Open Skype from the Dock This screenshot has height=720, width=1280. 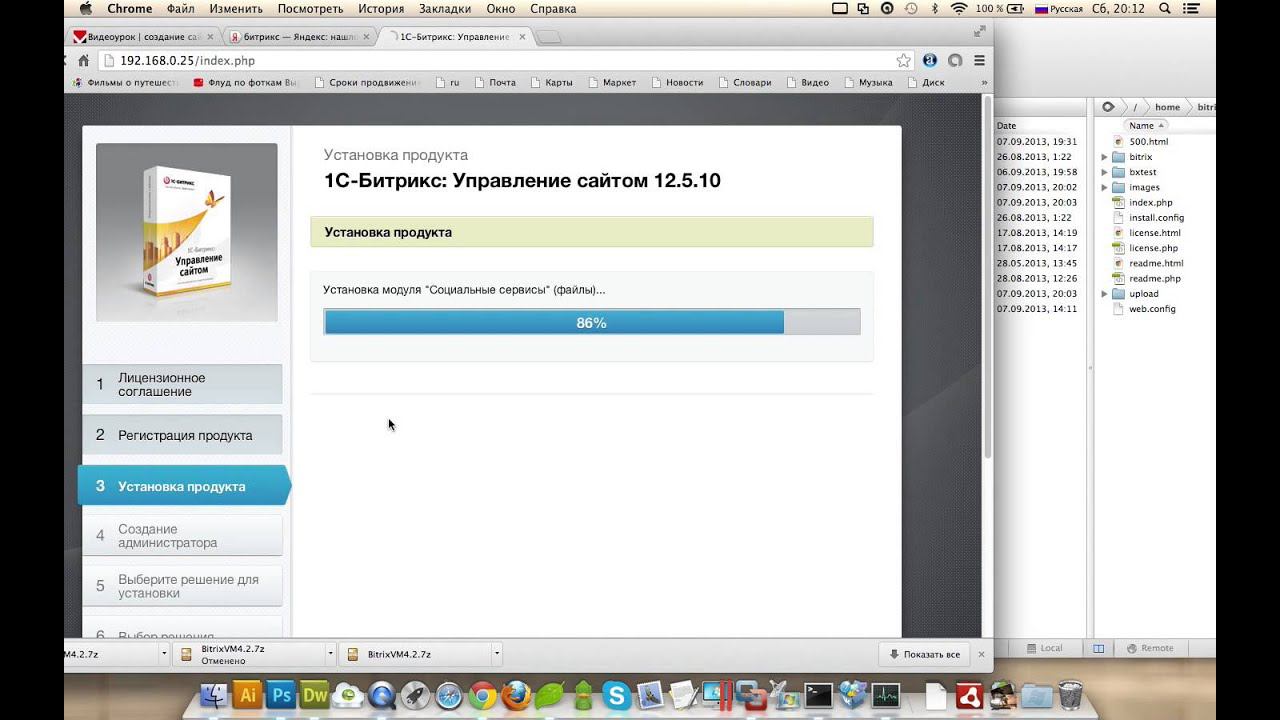coord(616,695)
